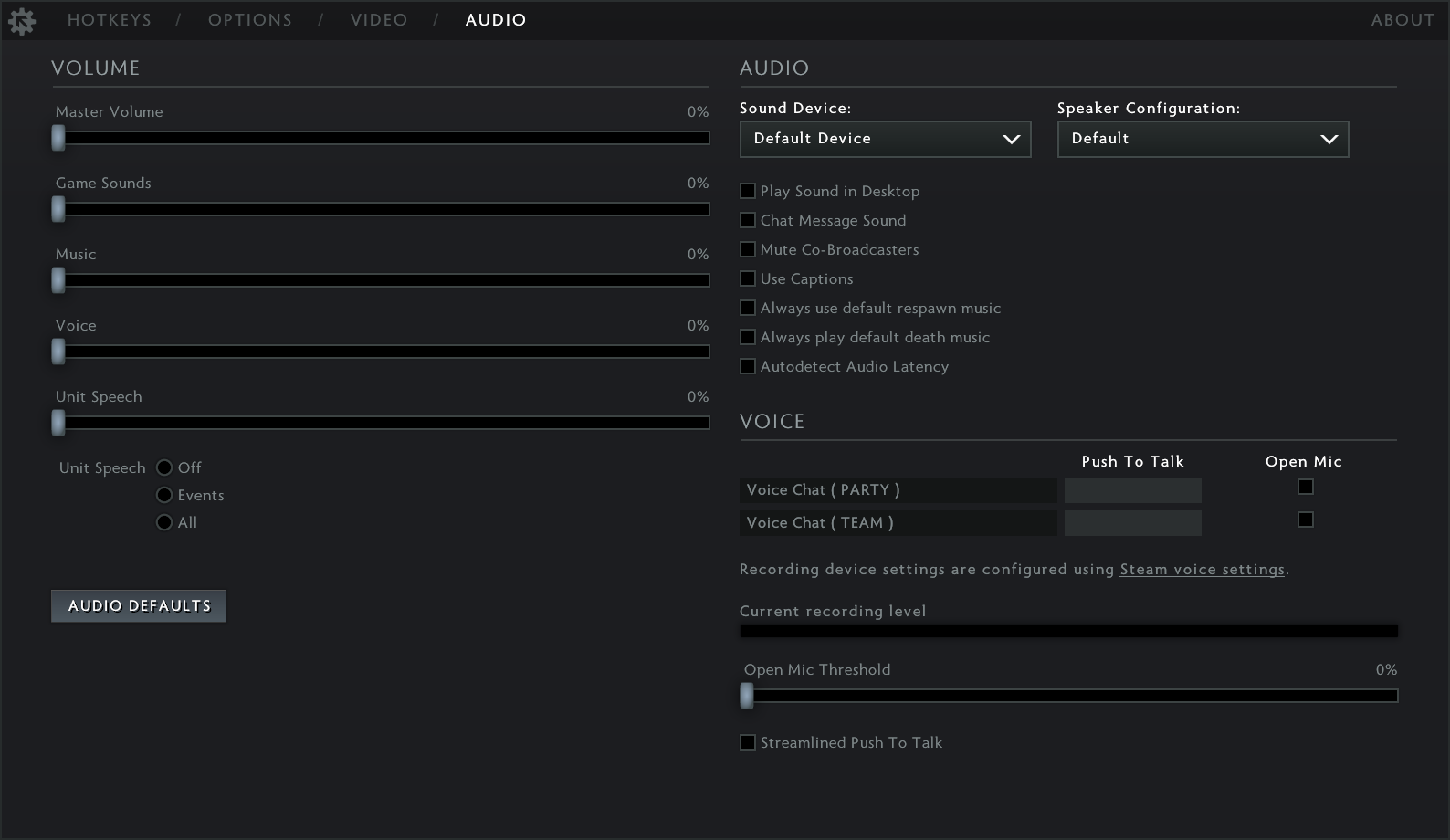Open the Steam voice settings link
1450x840 pixels.
pyautogui.click(x=1202, y=570)
